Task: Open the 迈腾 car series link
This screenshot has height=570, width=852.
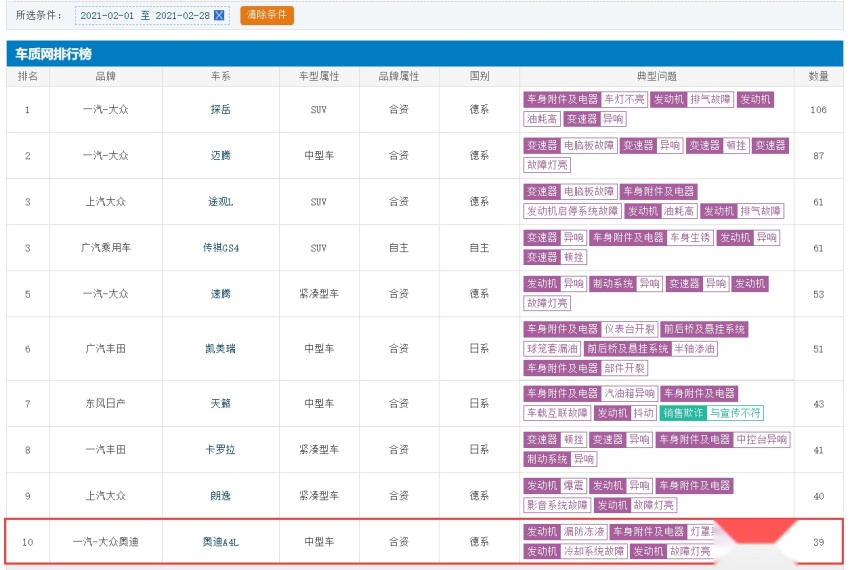Action: click(221, 155)
